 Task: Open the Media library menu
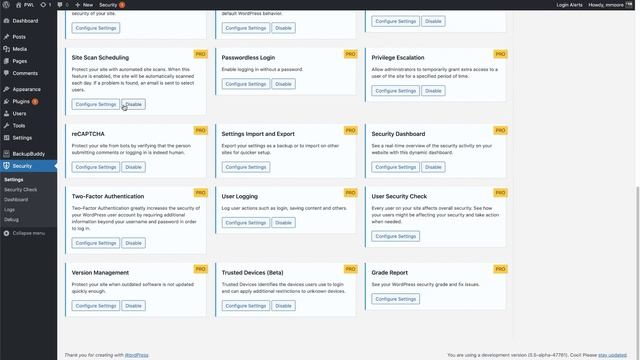20,49
